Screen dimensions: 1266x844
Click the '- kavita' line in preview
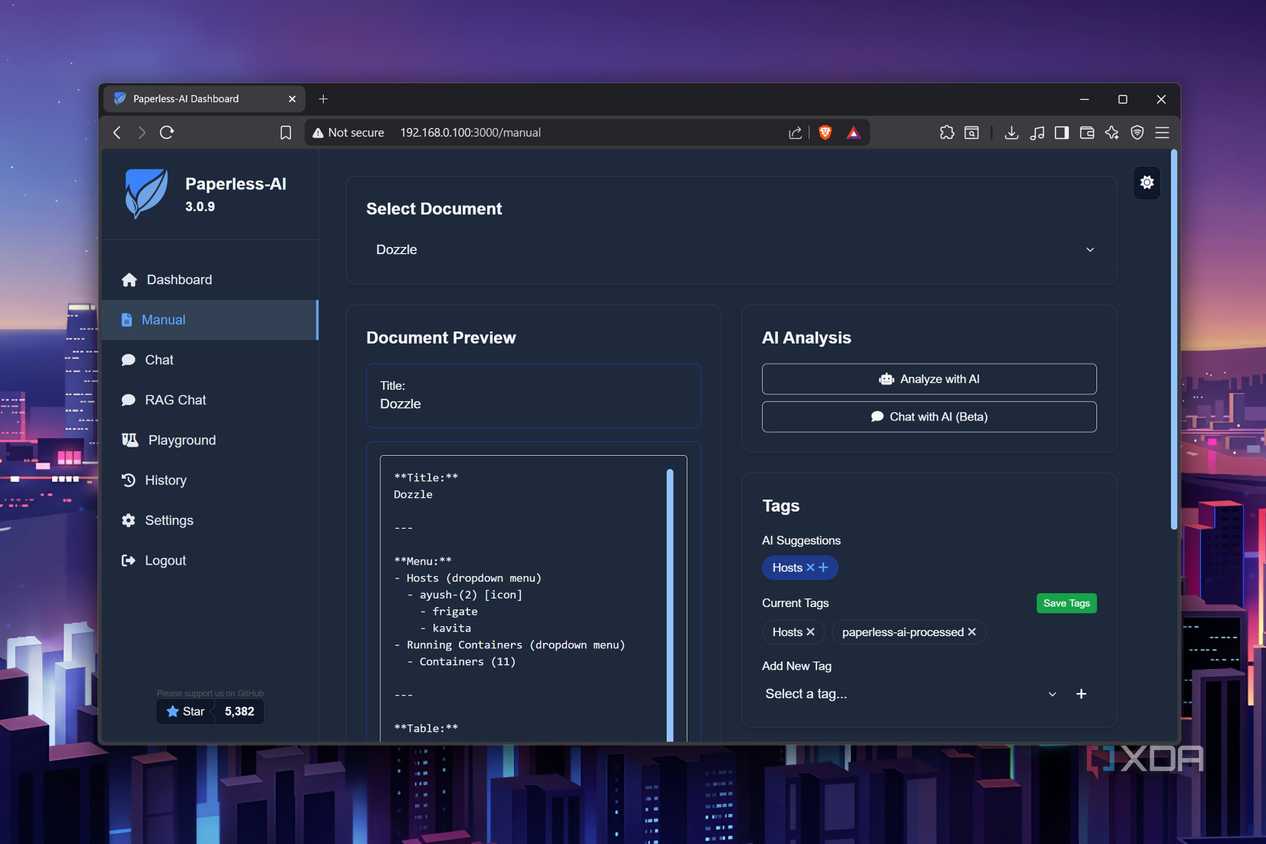[x=445, y=628]
